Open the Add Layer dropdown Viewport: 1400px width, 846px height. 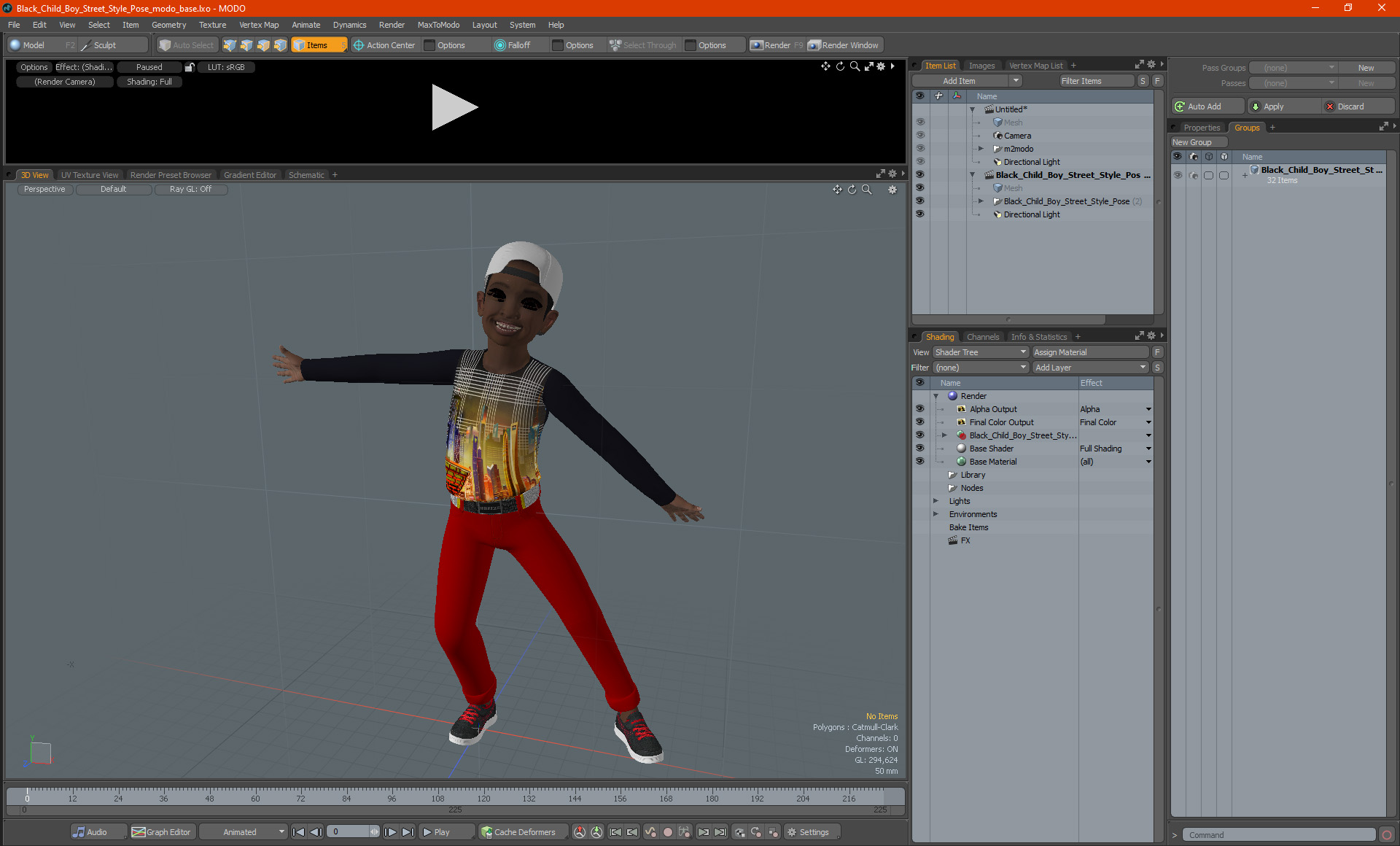coord(1090,368)
